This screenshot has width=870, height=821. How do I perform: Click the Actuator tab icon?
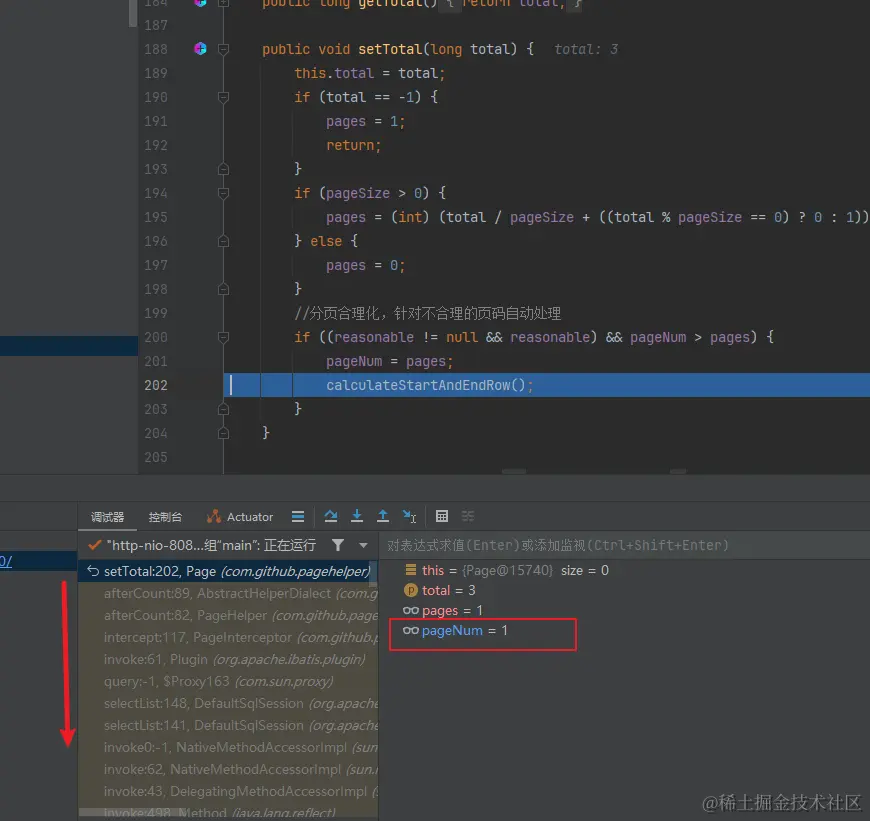pyautogui.click(x=214, y=516)
